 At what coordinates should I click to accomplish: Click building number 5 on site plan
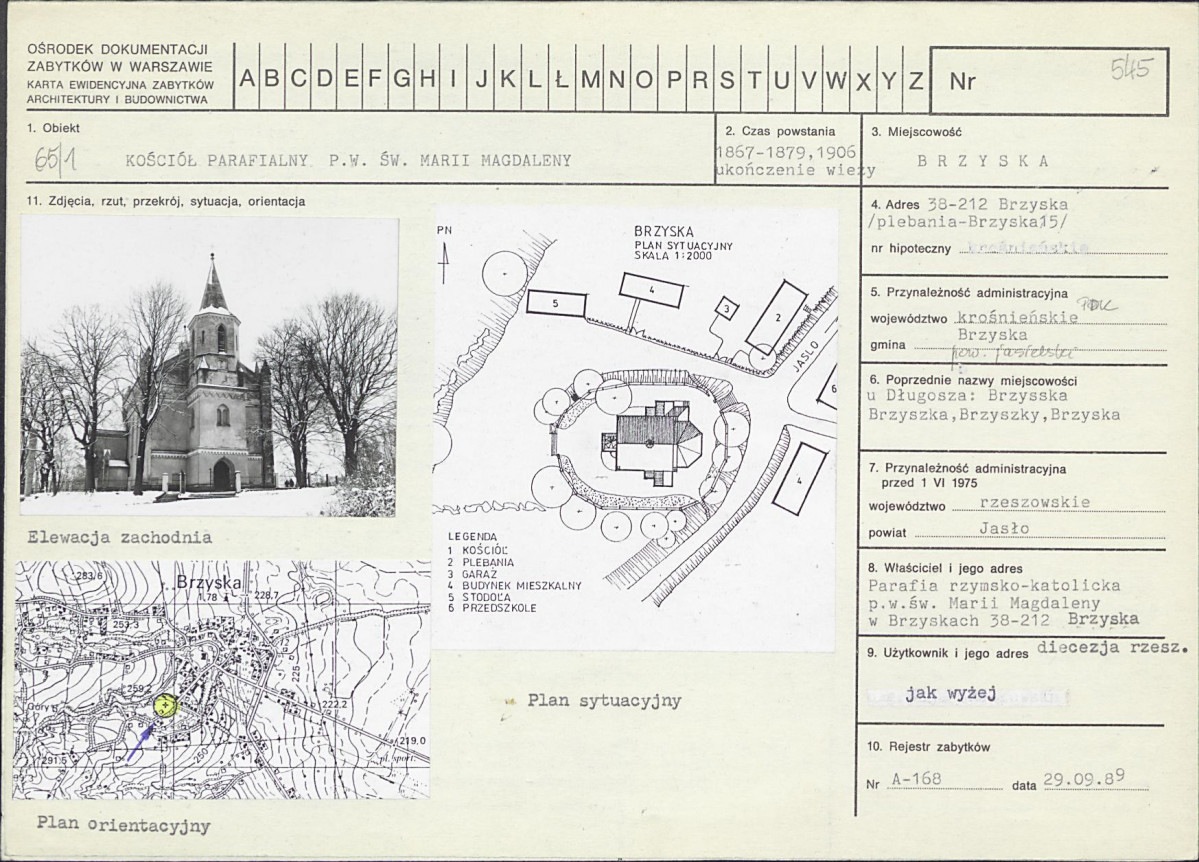(x=556, y=303)
